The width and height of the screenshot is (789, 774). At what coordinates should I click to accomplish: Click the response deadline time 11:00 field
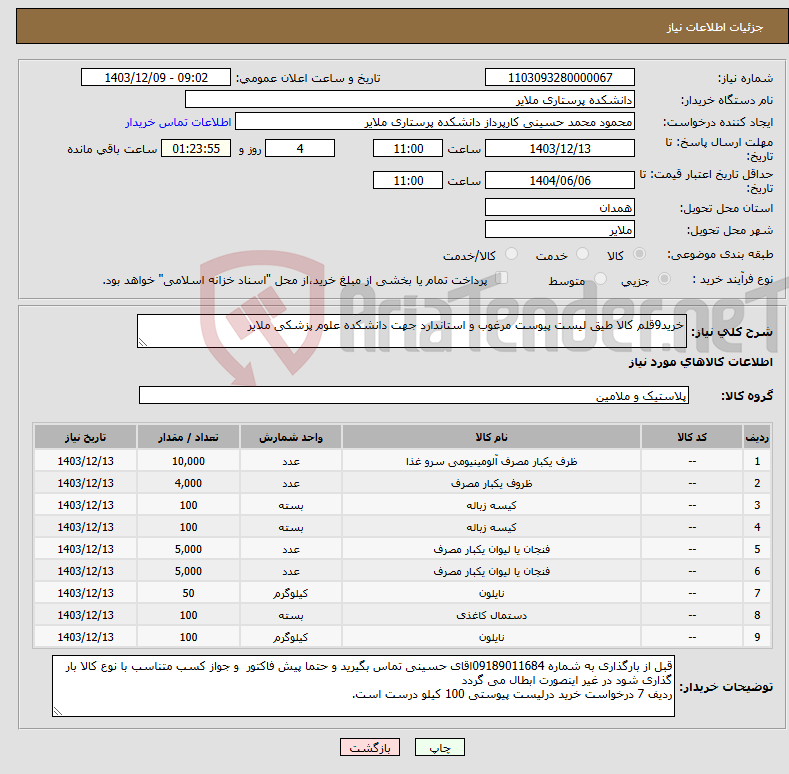point(408,148)
